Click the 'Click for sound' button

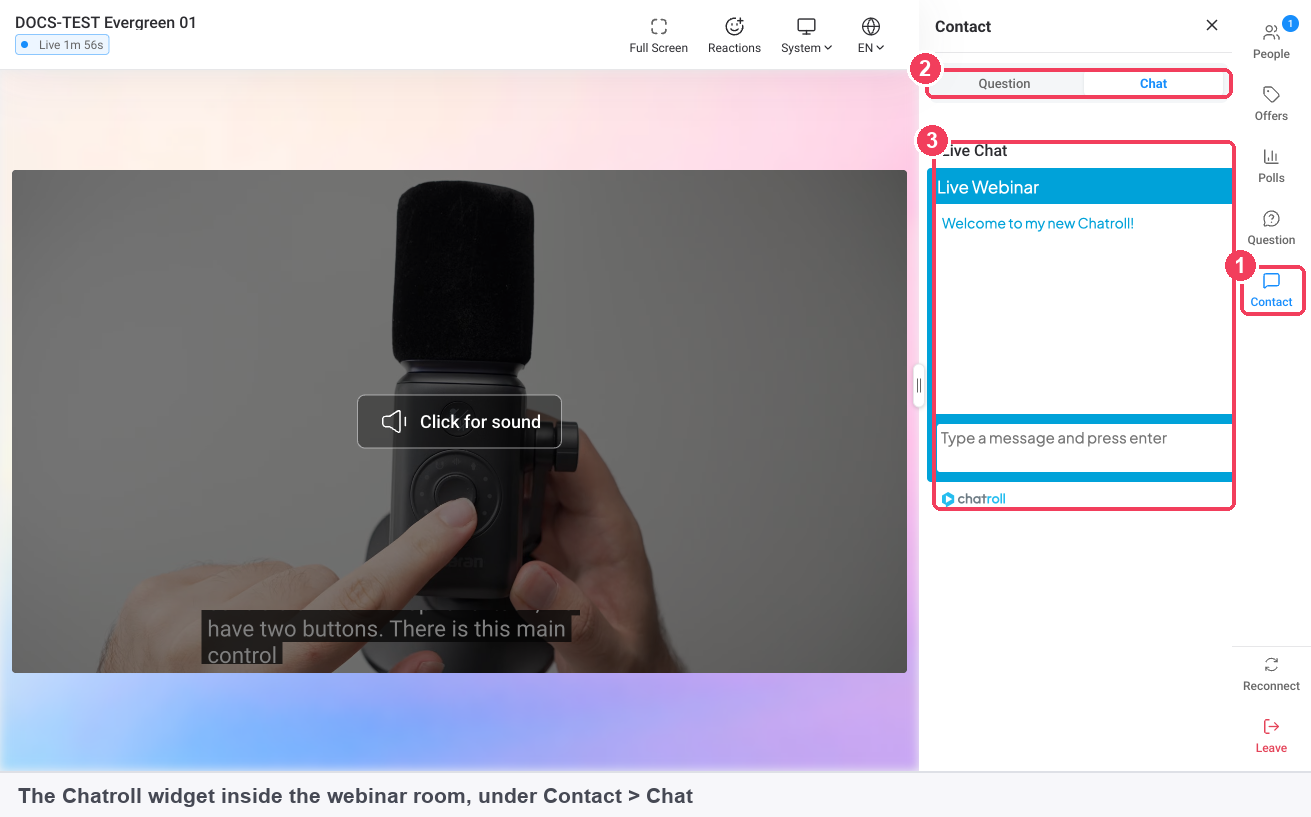(460, 422)
